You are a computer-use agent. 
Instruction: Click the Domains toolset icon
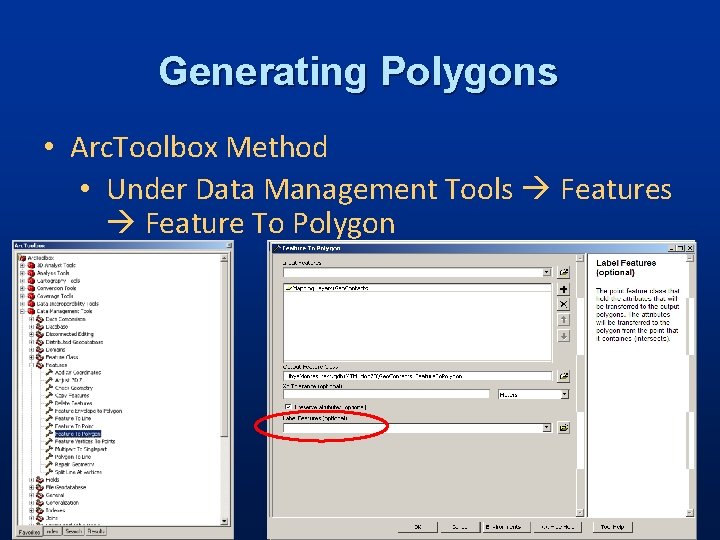pyautogui.click(x=40, y=349)
